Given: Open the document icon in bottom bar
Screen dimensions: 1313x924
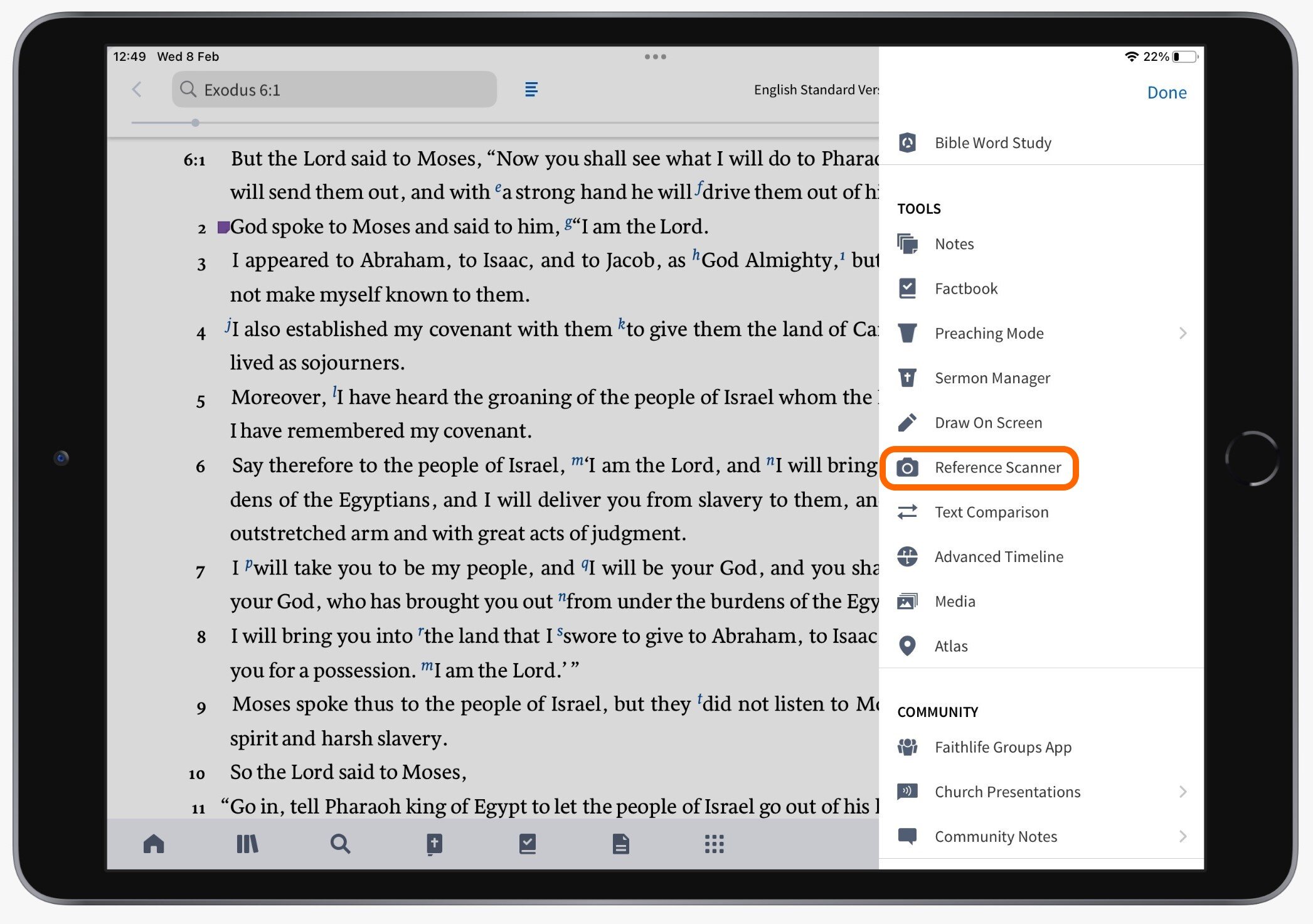Looking at the screenshot, I should point(621,844).
